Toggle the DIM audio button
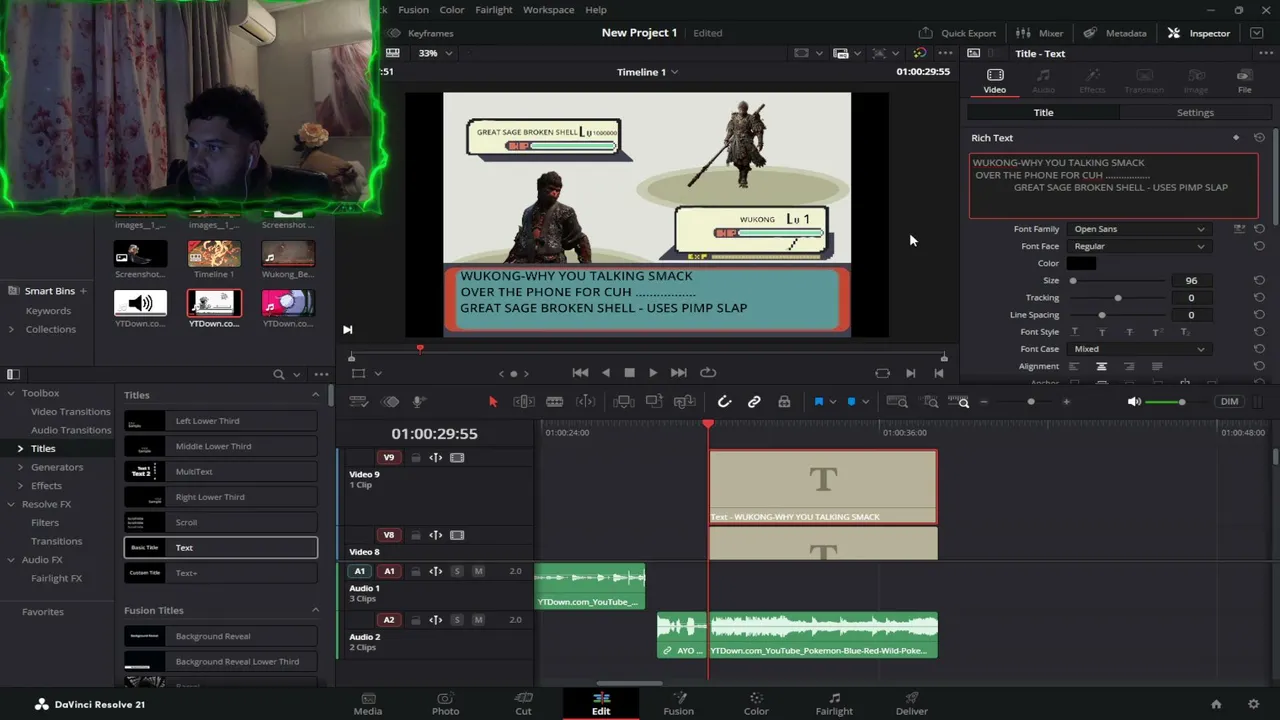Image resolution: width=1280 pixels, height=720 pixels. (1229, 402)
